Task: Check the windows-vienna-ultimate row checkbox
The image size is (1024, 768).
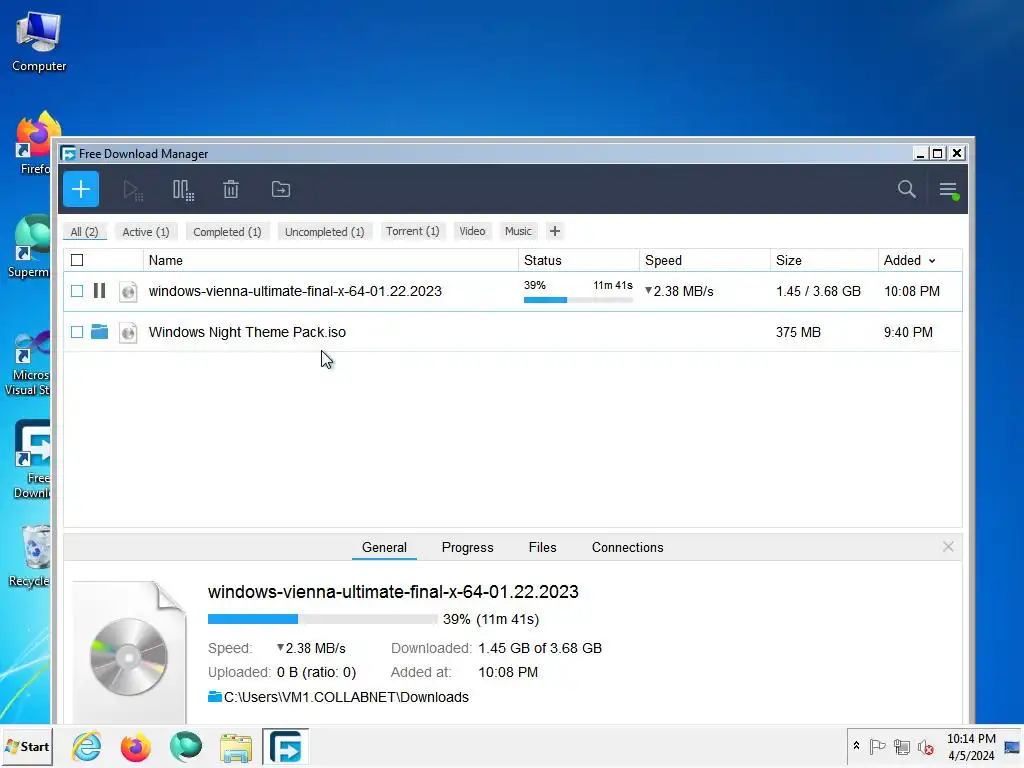Action: pos(77,291)
